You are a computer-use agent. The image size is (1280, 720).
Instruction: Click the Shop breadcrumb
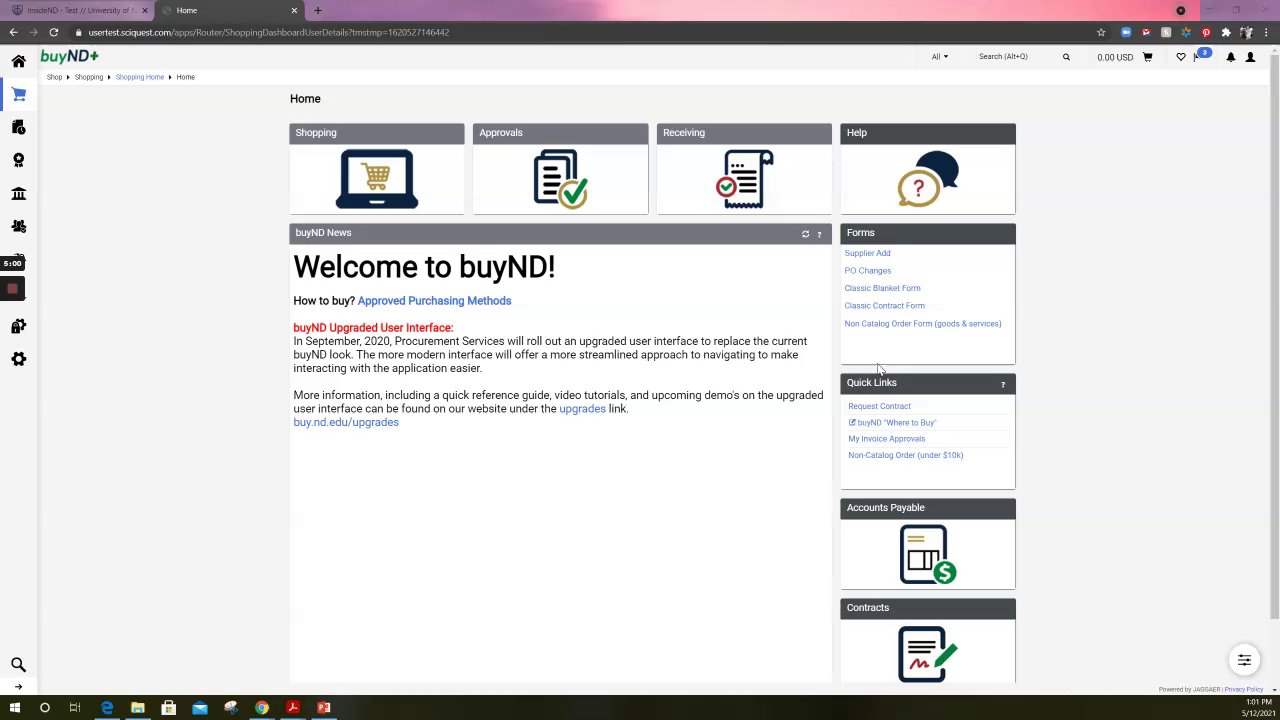pyautogui.click(x=54, y=77)
